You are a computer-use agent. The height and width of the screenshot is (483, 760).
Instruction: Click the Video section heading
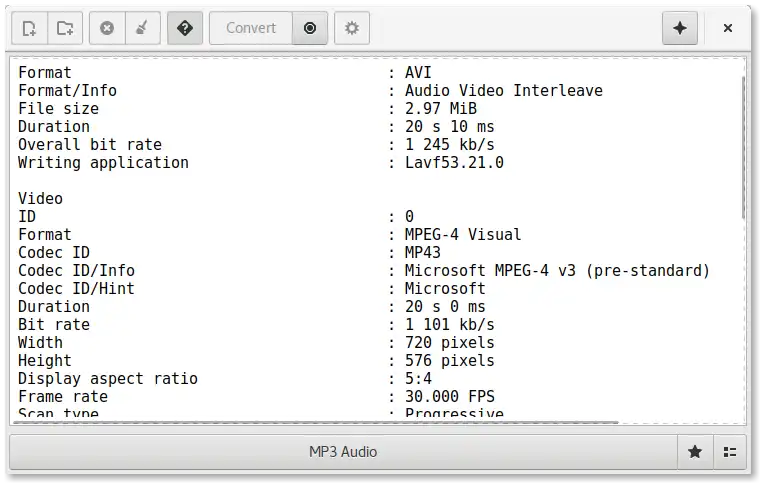(x=40, y=199)
